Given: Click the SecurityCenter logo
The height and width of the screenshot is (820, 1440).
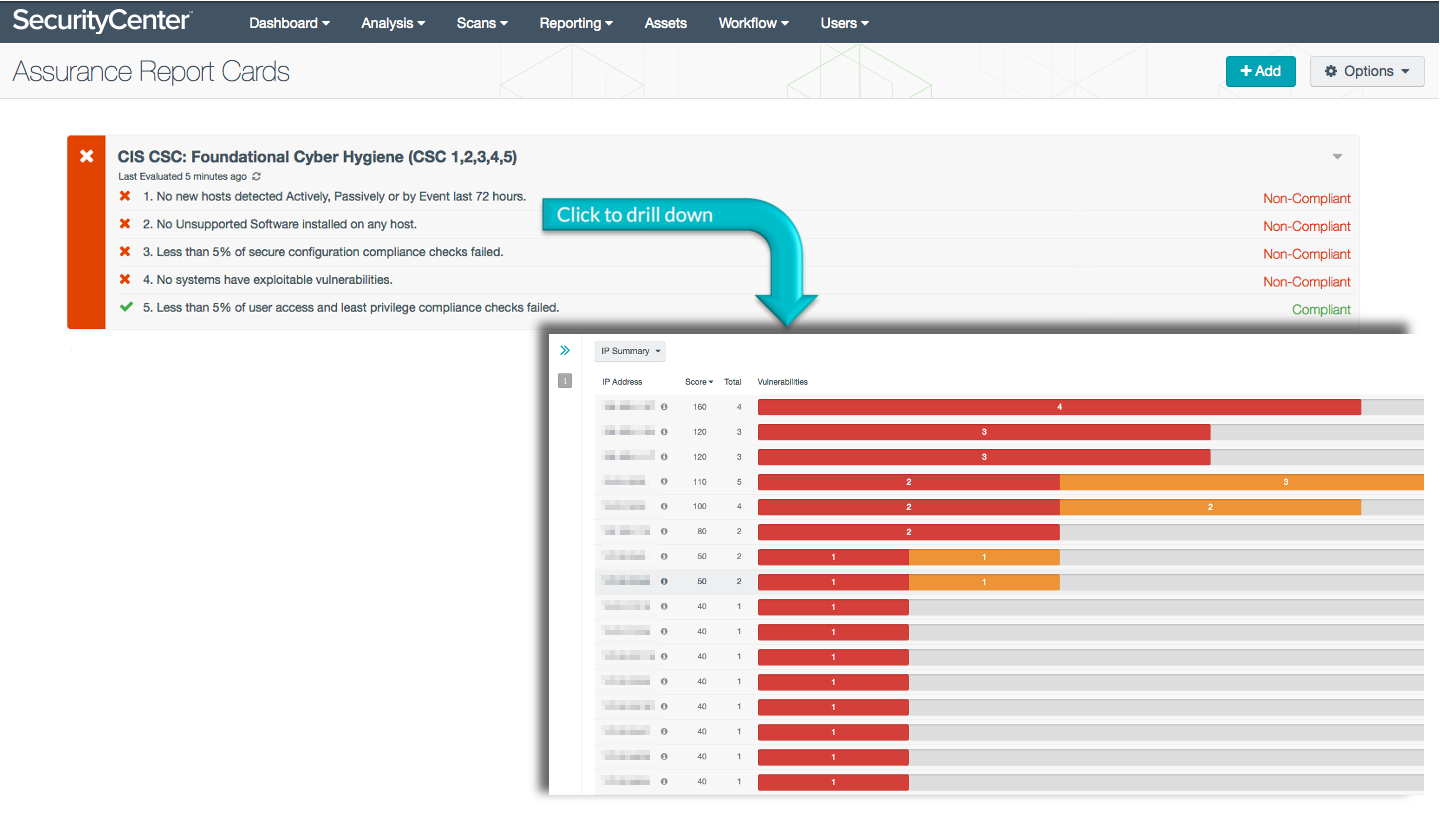Looking at the screenshot, I should [102, 21].
